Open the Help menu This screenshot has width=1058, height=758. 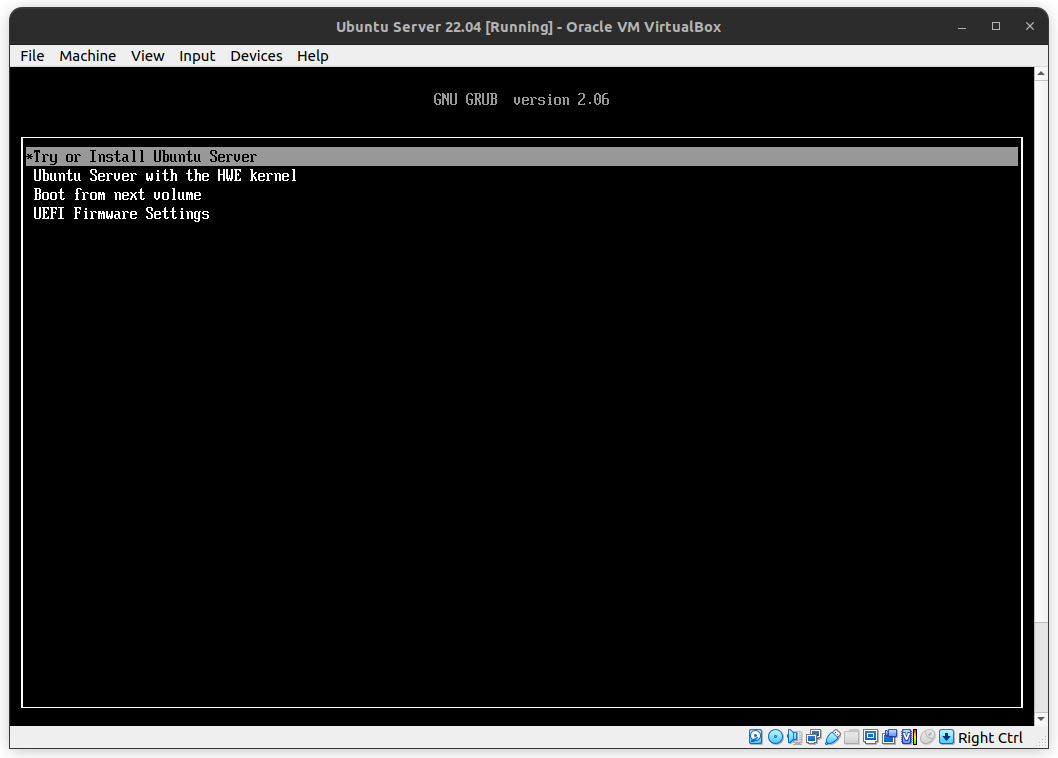click(x=313, y=56)
